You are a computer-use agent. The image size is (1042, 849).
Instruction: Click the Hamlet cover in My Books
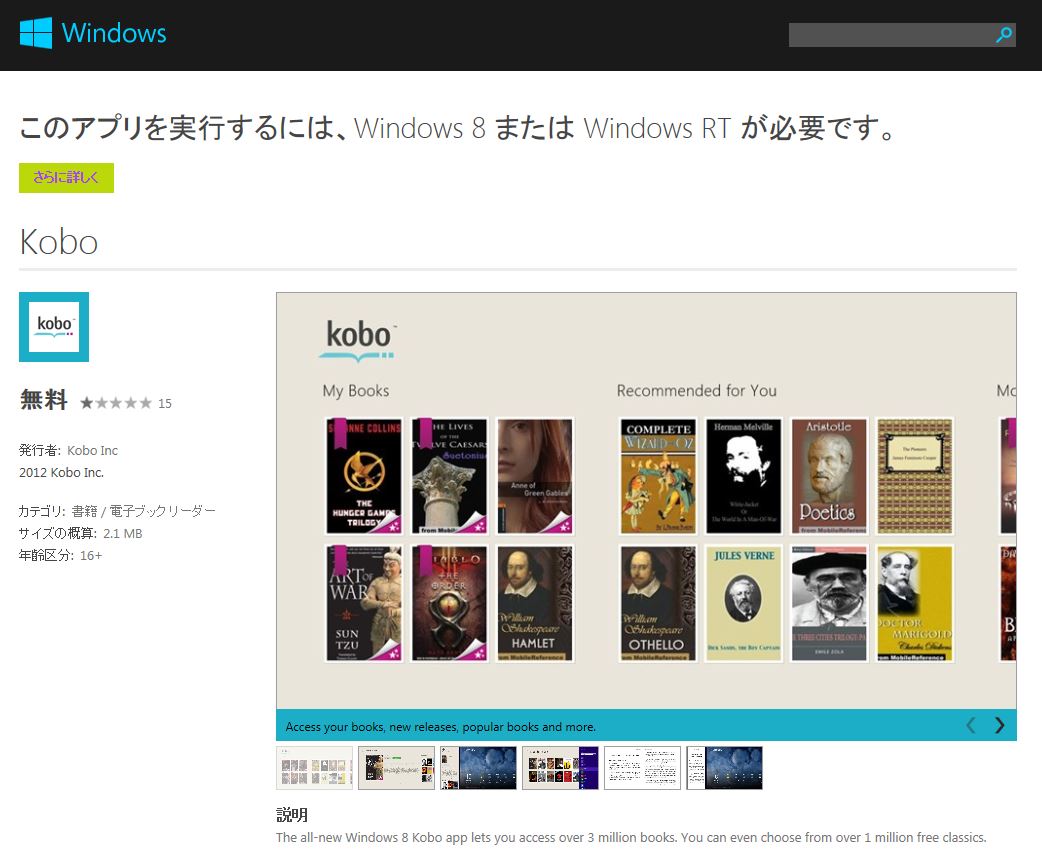click(535, 603)
